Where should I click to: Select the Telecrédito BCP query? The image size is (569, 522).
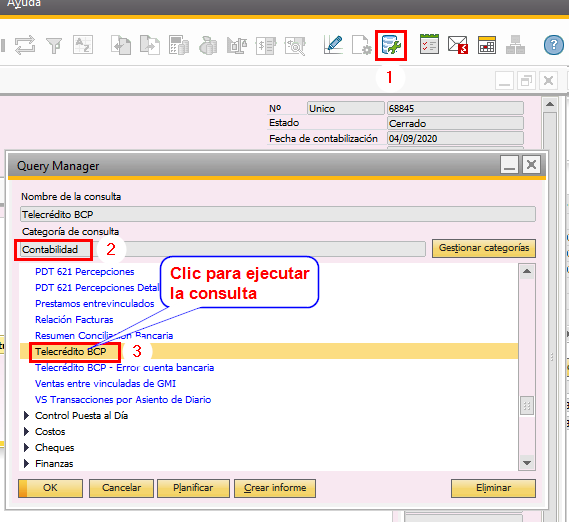(x=71, y=351)
